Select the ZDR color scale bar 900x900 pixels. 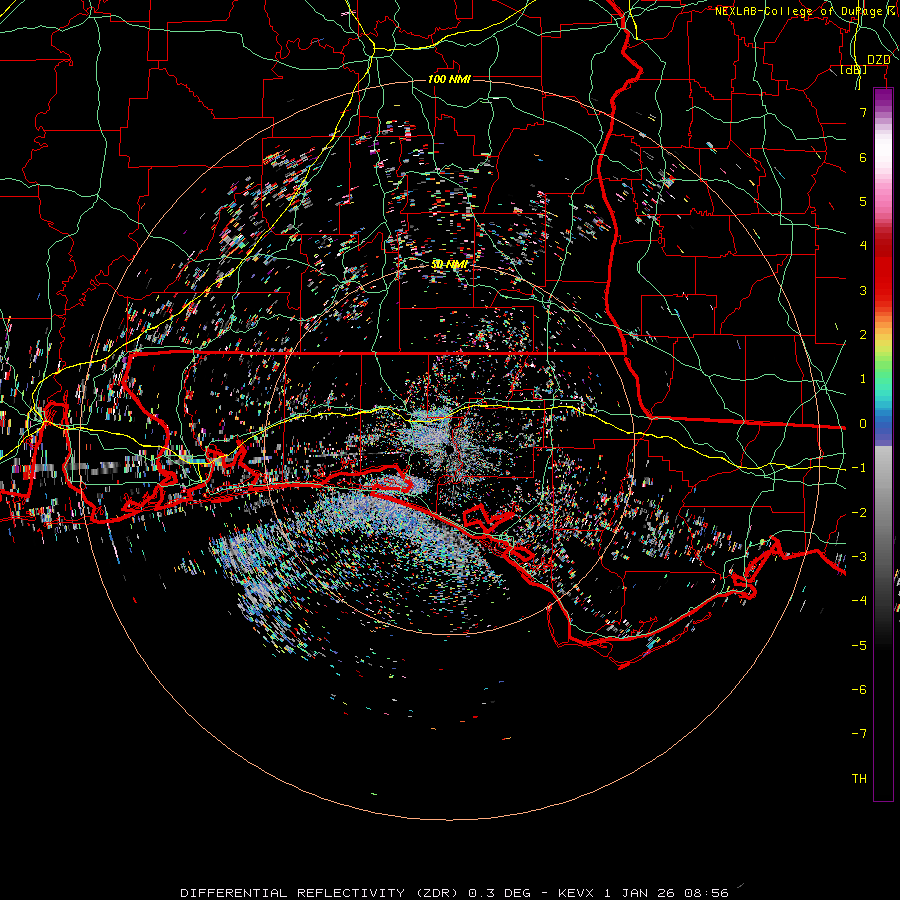[883, 444]
